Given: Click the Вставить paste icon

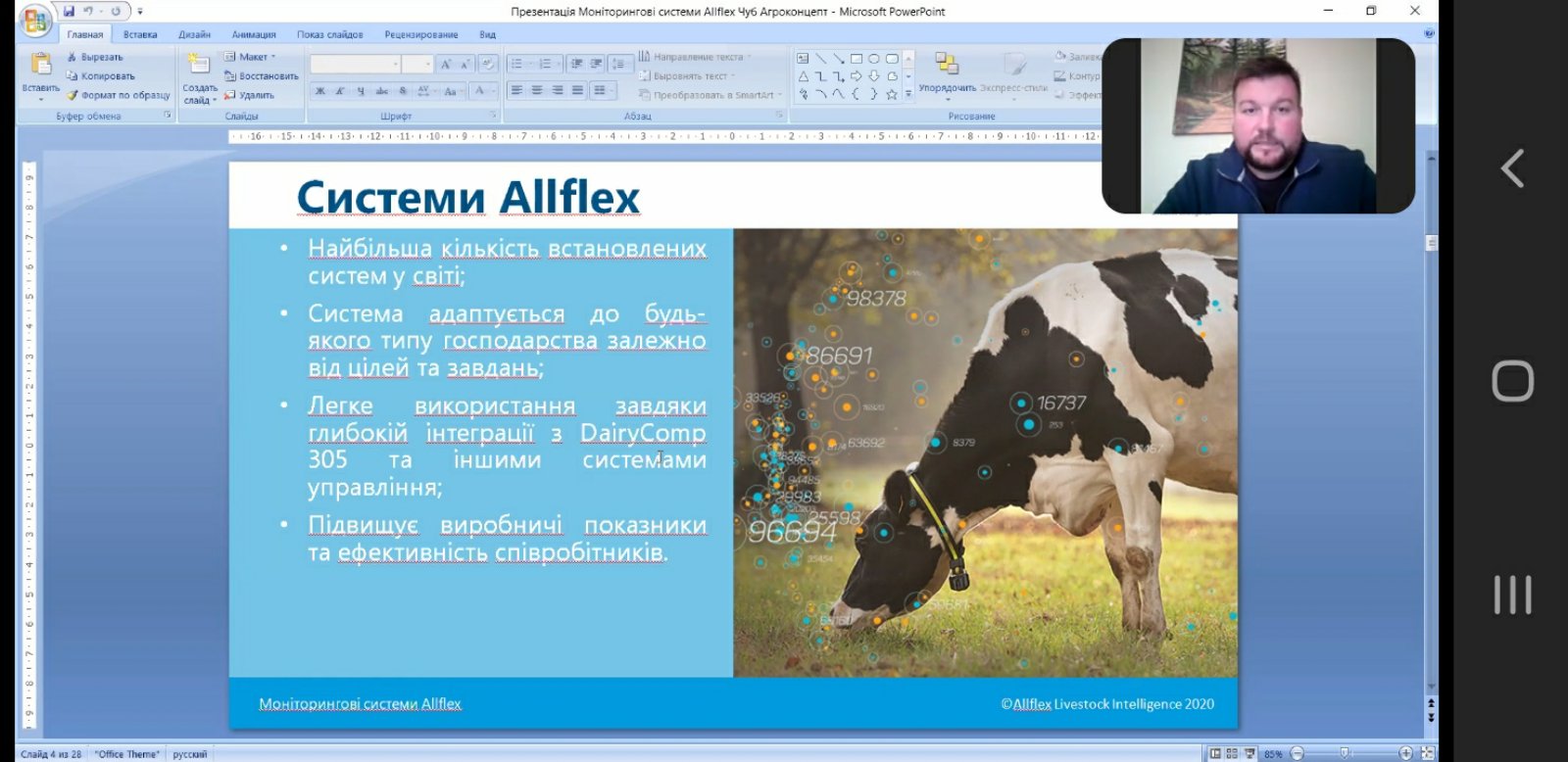Looking at the screenshot, I should (x=41, y=64).
